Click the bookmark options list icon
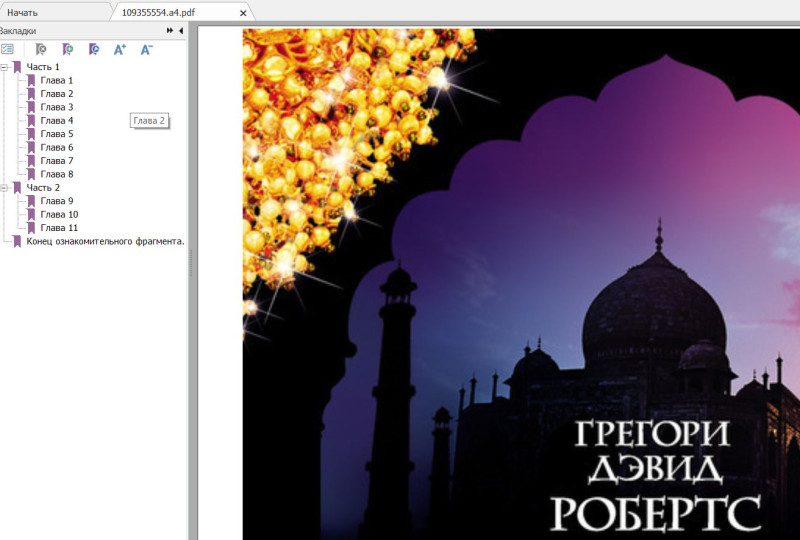Image resolution: width=800 pixels, height=540 pixels. [8, 49]
